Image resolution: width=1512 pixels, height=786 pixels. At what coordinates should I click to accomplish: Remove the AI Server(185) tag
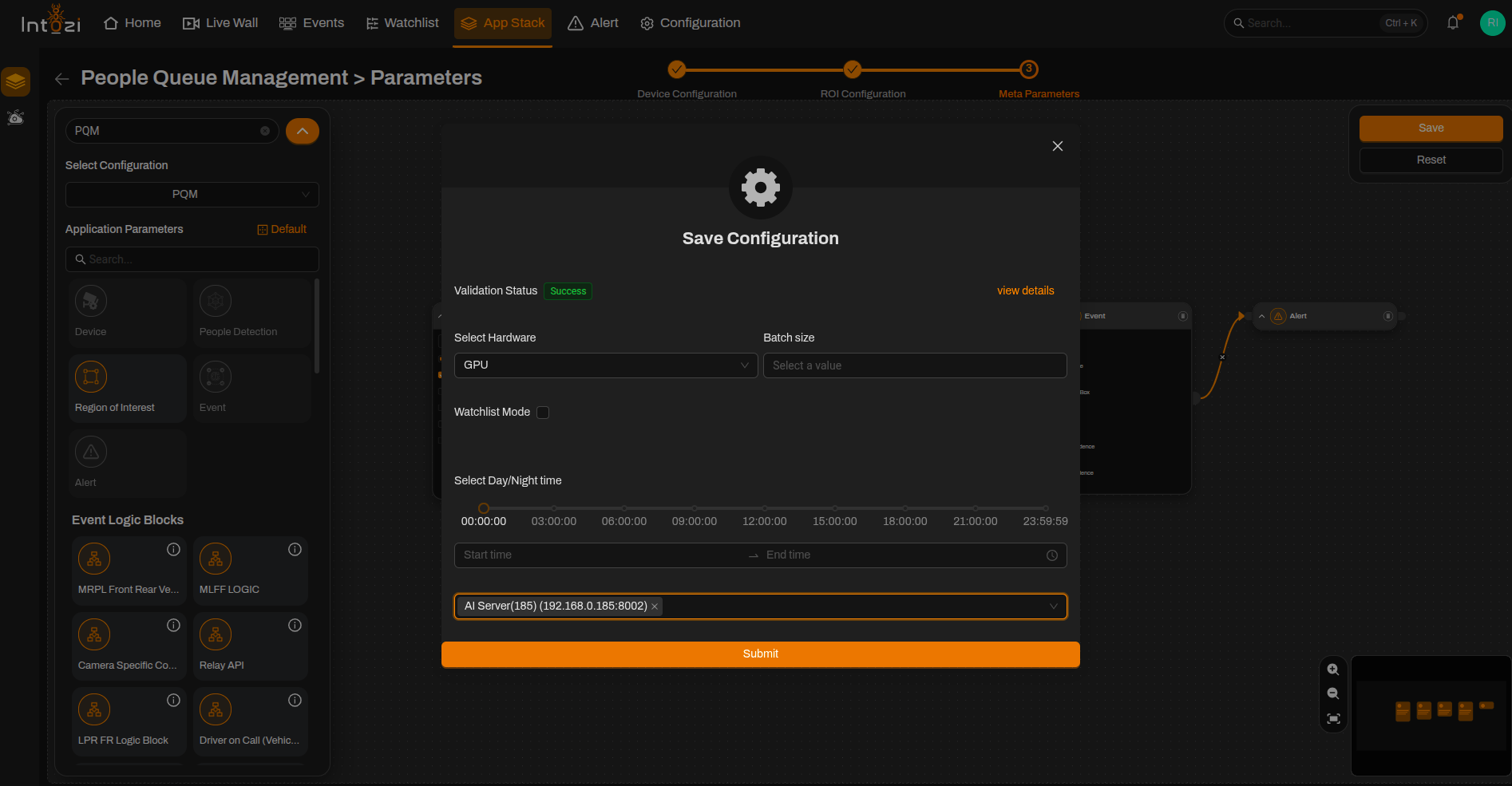[x=655, y=606]
